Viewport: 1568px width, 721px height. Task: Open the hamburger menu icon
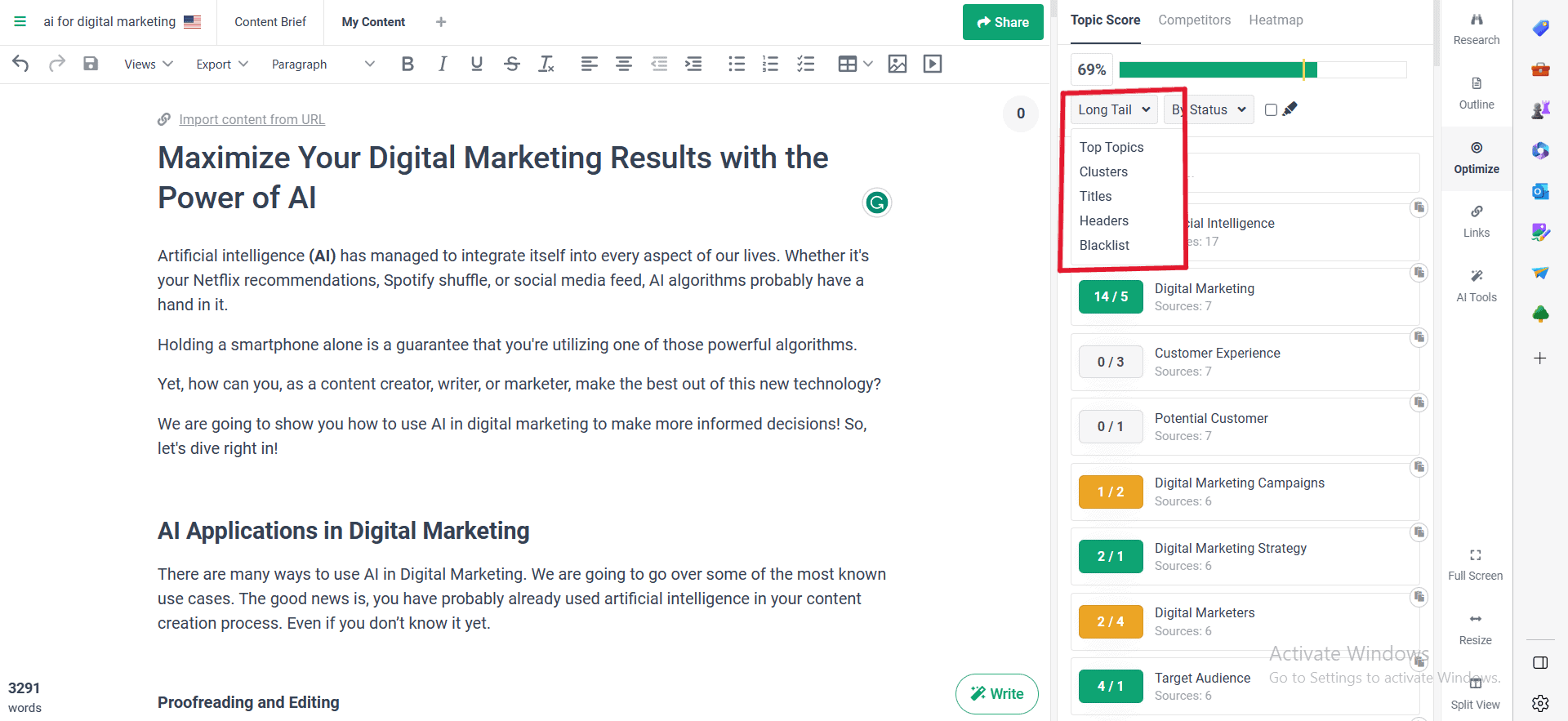coord(20,21)
